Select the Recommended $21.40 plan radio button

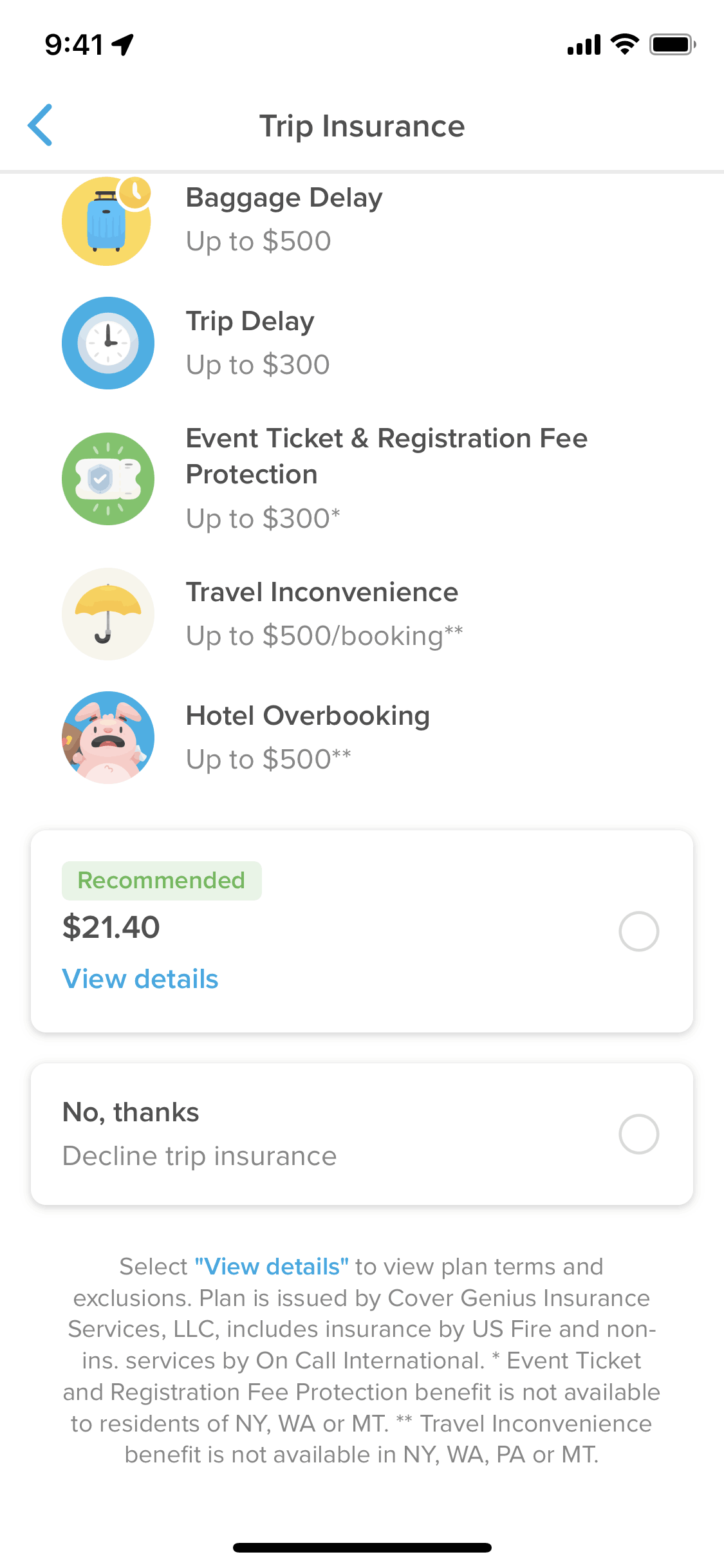click(x=638, y=931)
